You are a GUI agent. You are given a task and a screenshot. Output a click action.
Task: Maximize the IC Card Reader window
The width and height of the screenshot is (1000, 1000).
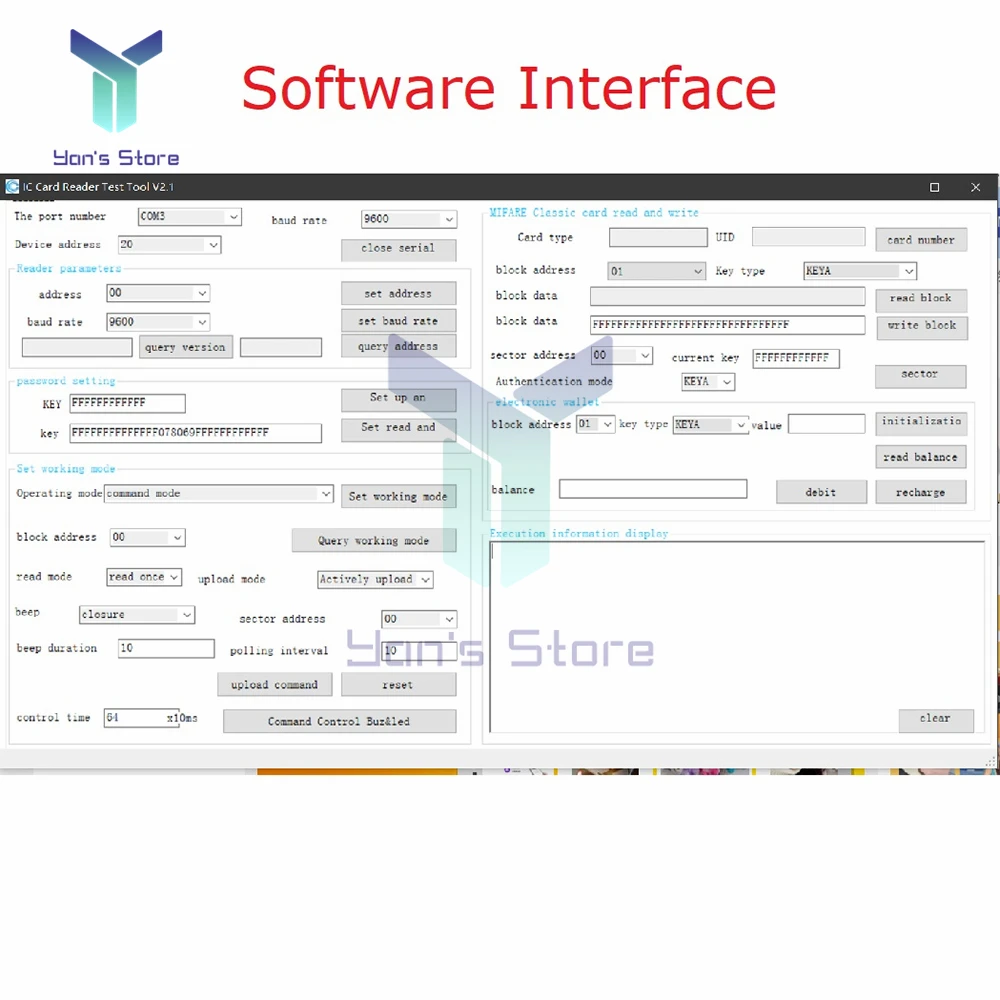click(x=934, y=188)
